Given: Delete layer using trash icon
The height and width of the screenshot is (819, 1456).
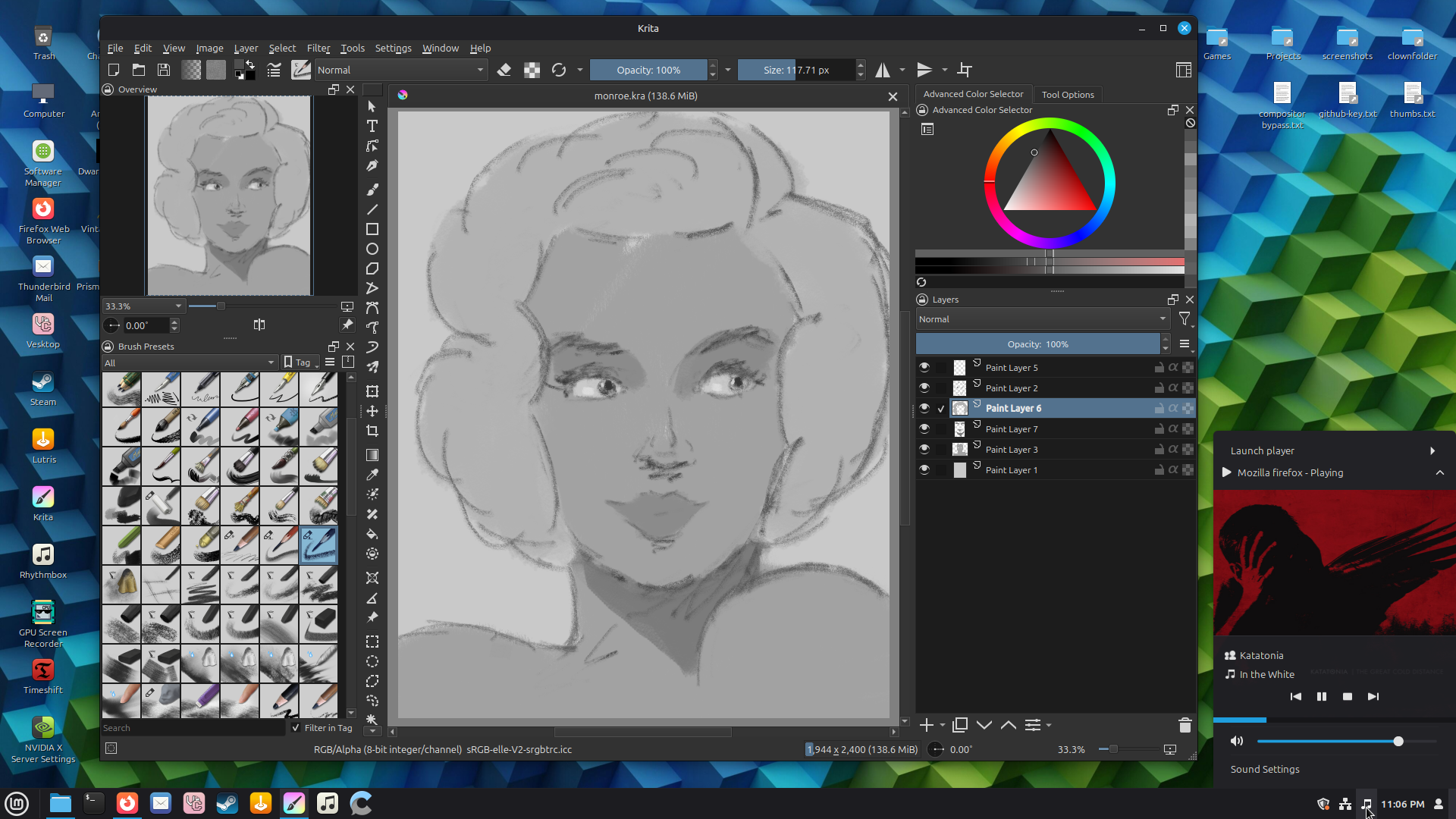Looking at the screenshot, I should [1185, 725].
